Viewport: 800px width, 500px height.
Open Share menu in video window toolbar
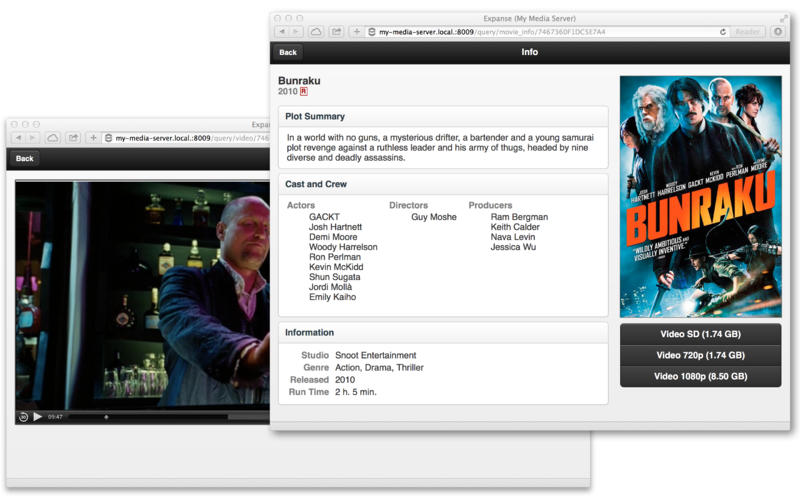pos(73,138)
